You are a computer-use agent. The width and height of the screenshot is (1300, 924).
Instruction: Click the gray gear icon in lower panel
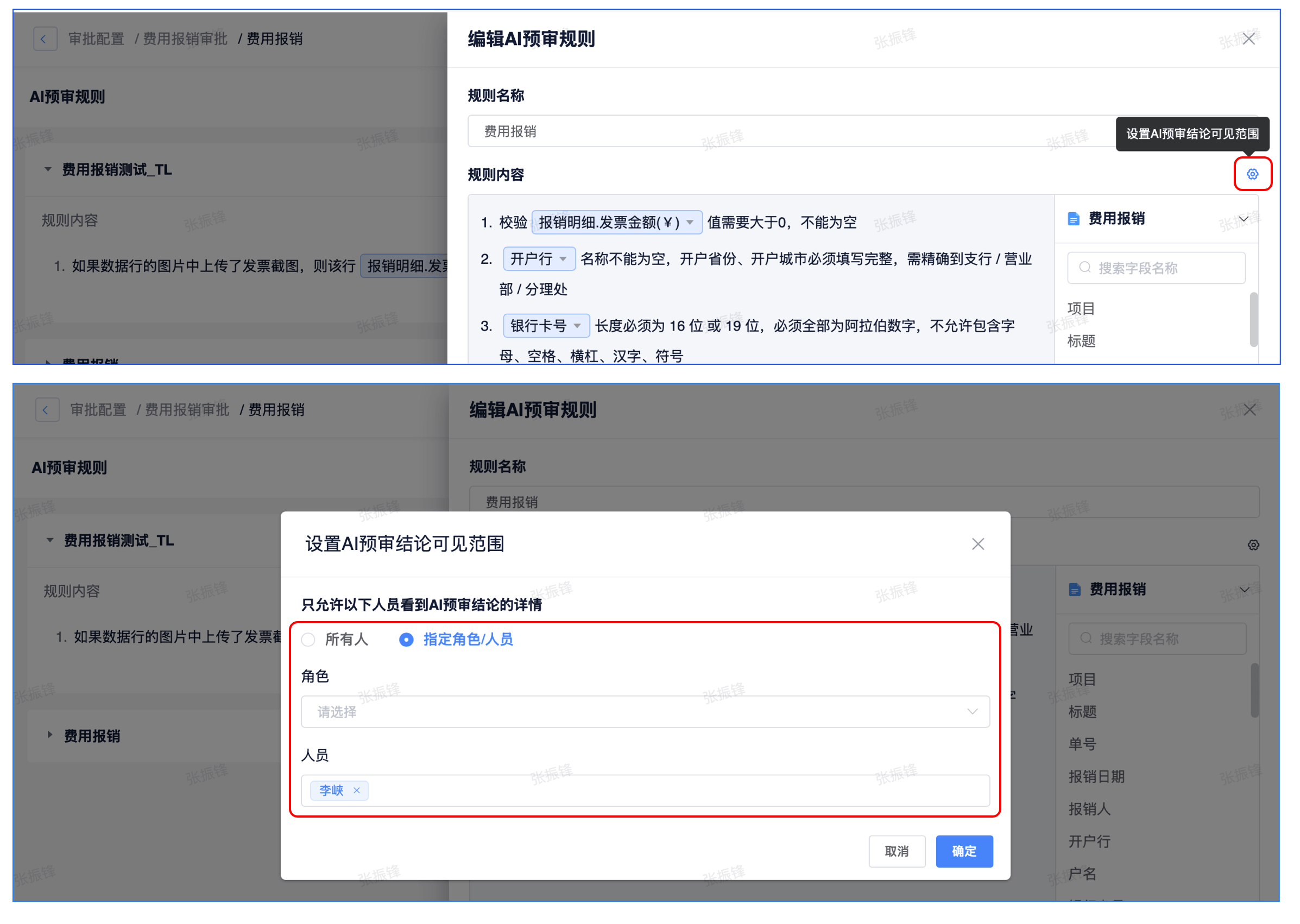[1253, 545]
